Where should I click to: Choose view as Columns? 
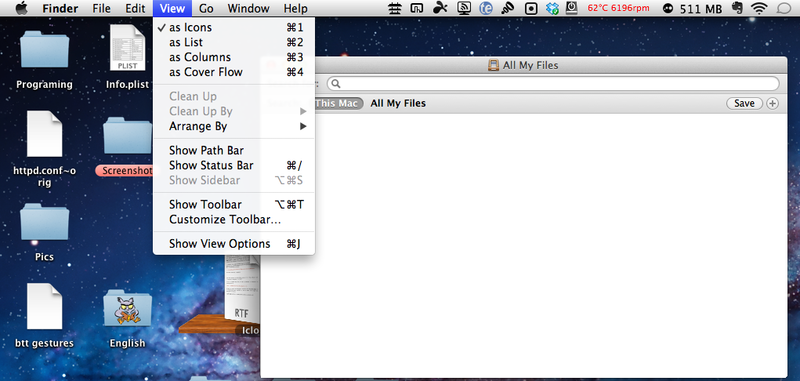click(x=234, y=57)
